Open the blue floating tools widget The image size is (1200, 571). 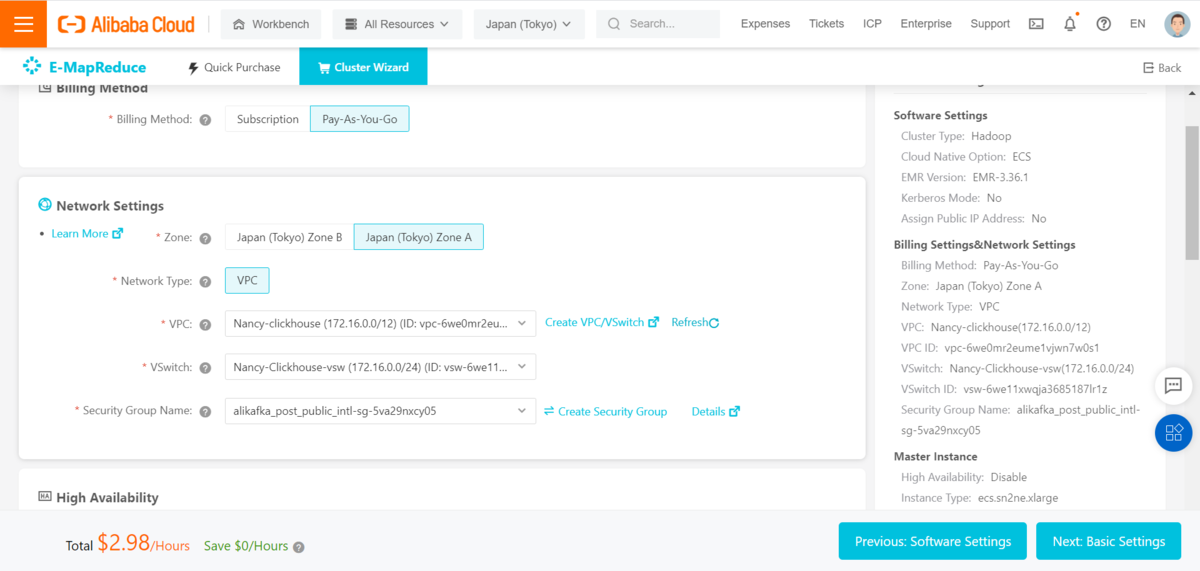click(x=1174, y=432)
